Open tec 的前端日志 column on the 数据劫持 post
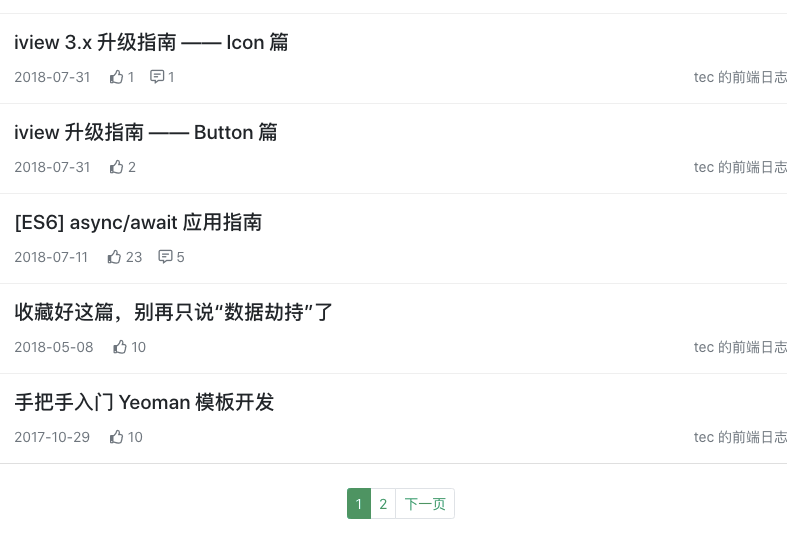 point(740,347)
